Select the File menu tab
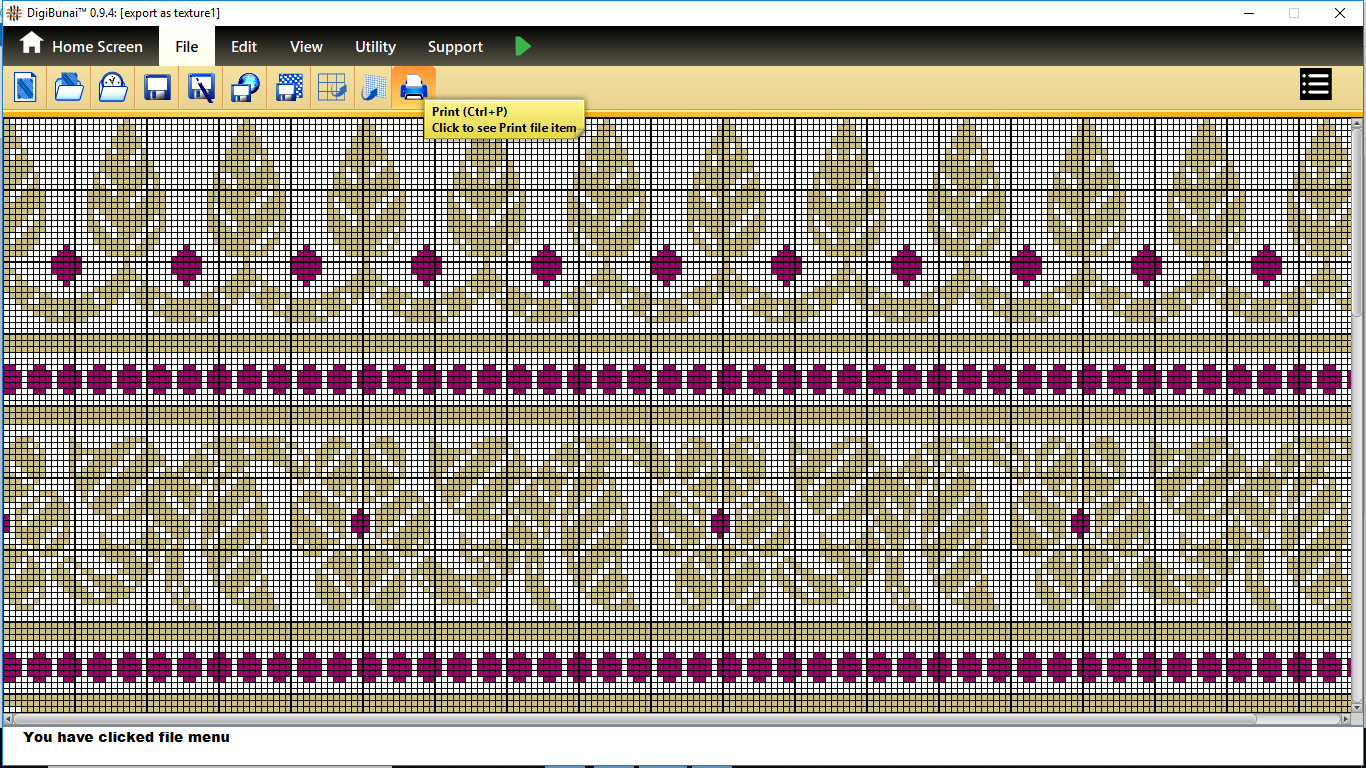The width and height of the screenshot is (1366, 768). tap(186, 47)
